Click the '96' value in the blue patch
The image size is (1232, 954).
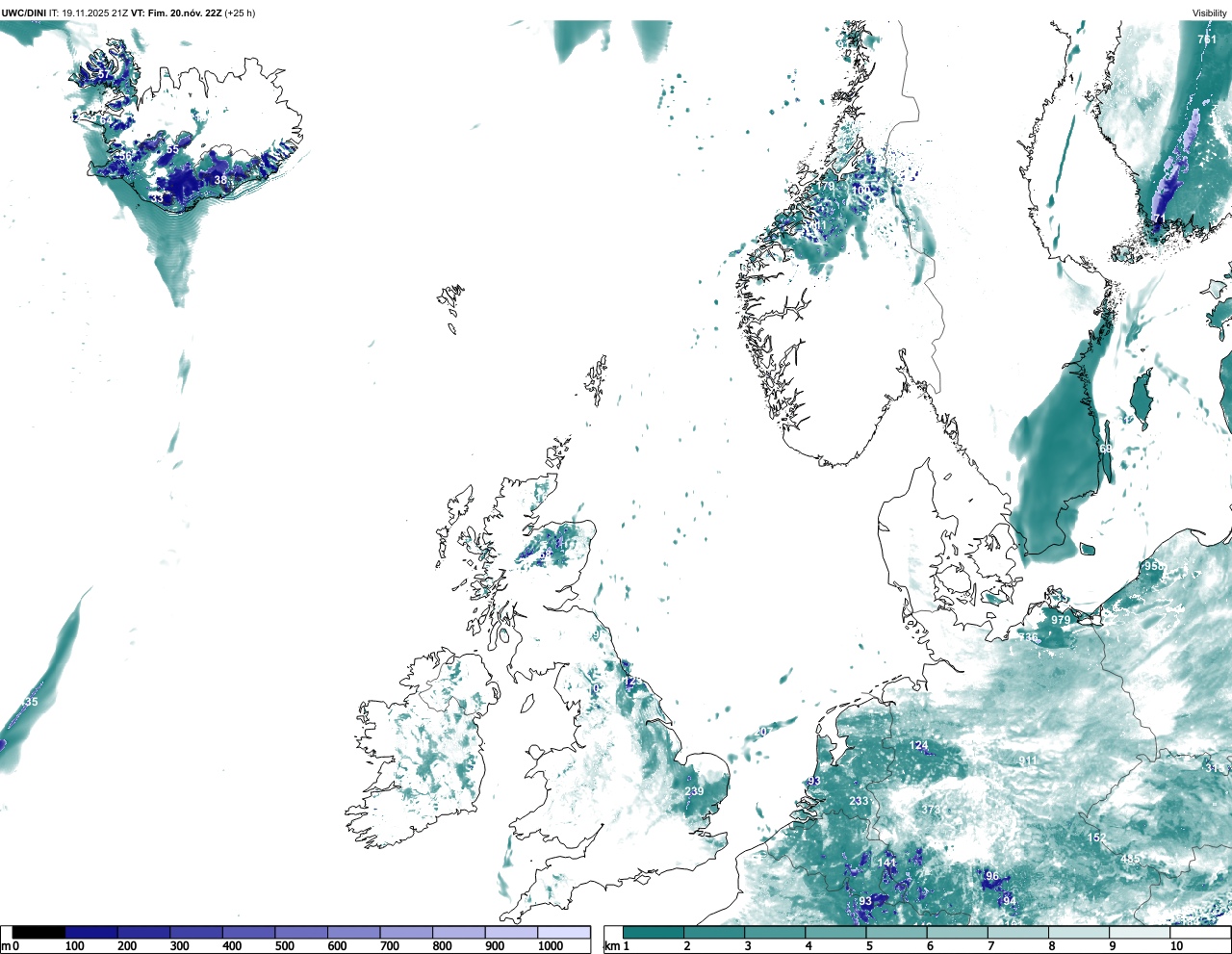(991, 876)
